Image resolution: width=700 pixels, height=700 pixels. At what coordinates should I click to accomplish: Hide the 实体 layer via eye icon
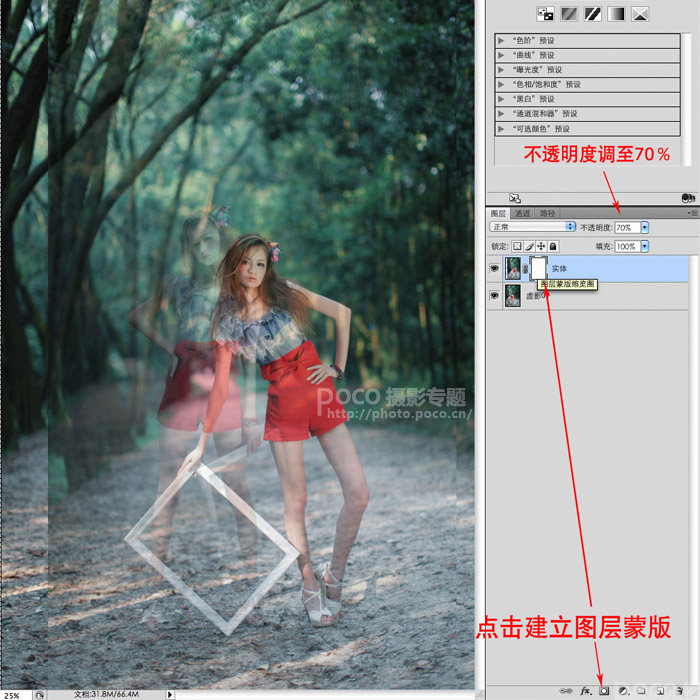click(494, 268)
